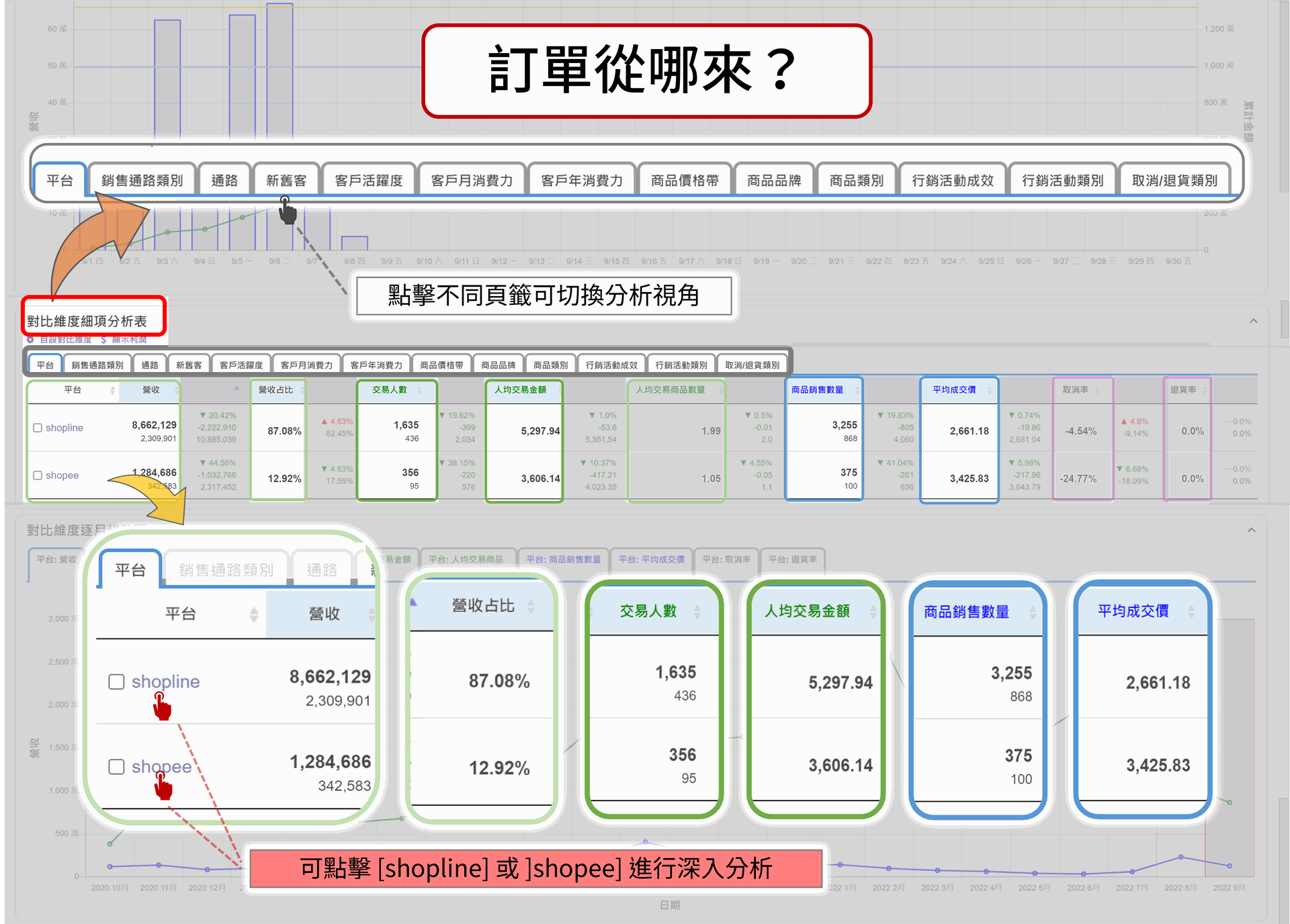1290x924 pixels.
Task: Select 客戶年消費力 in the compact tab row above the table
Action: [x=376, y=365]
